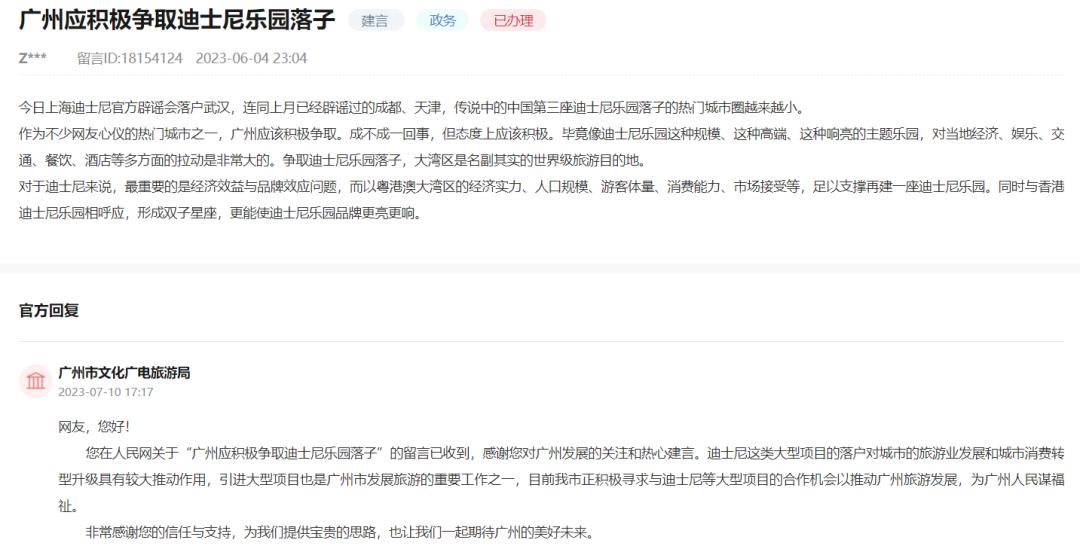Select the 政务 tag

[442, 21]
